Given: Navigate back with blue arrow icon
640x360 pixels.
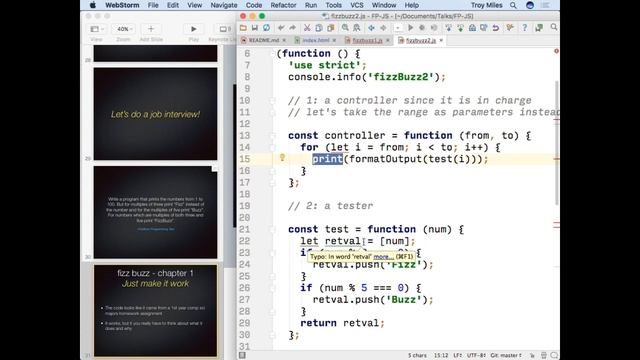Looking at the screenshot, I should (371, 28).
